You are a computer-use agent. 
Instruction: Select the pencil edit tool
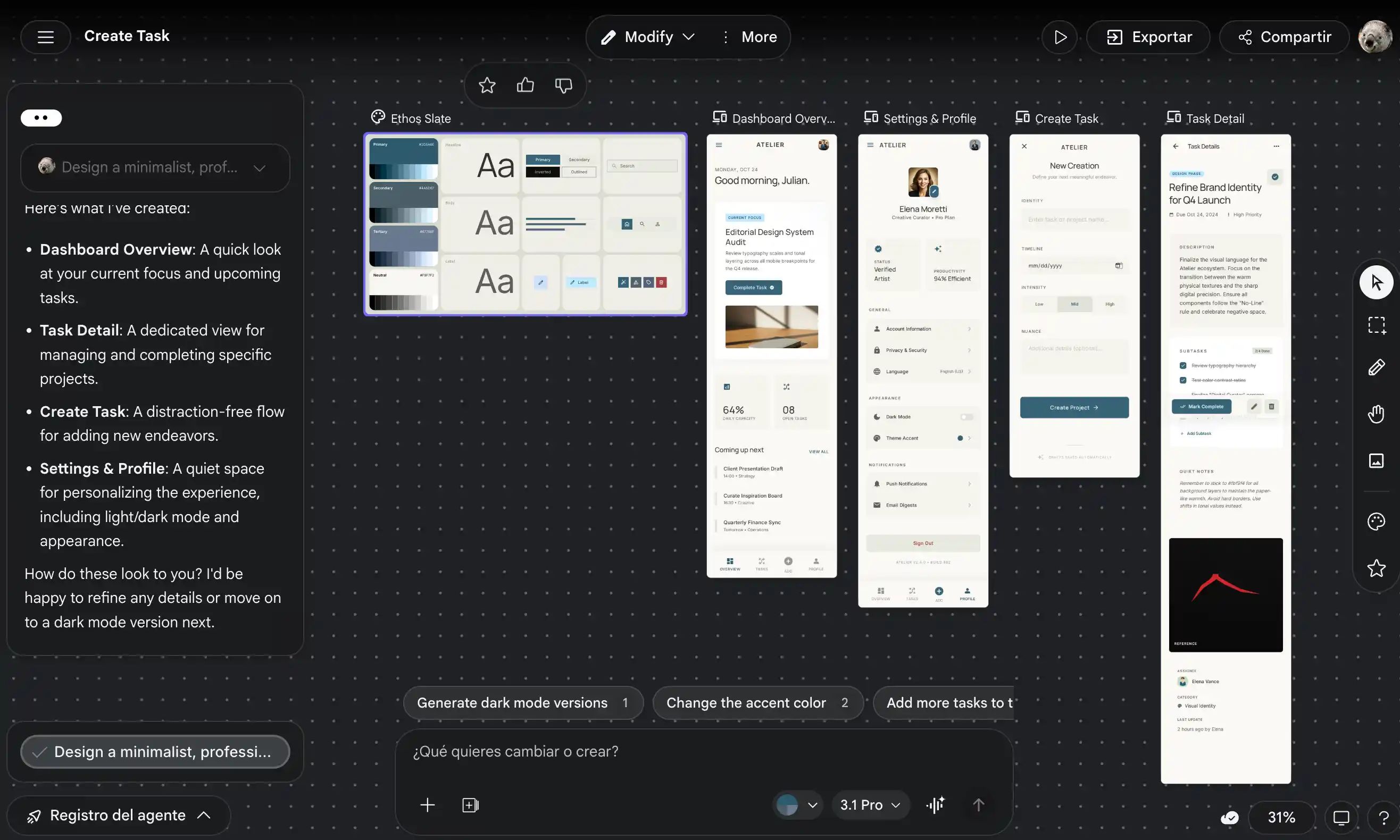coord(1376,367)
